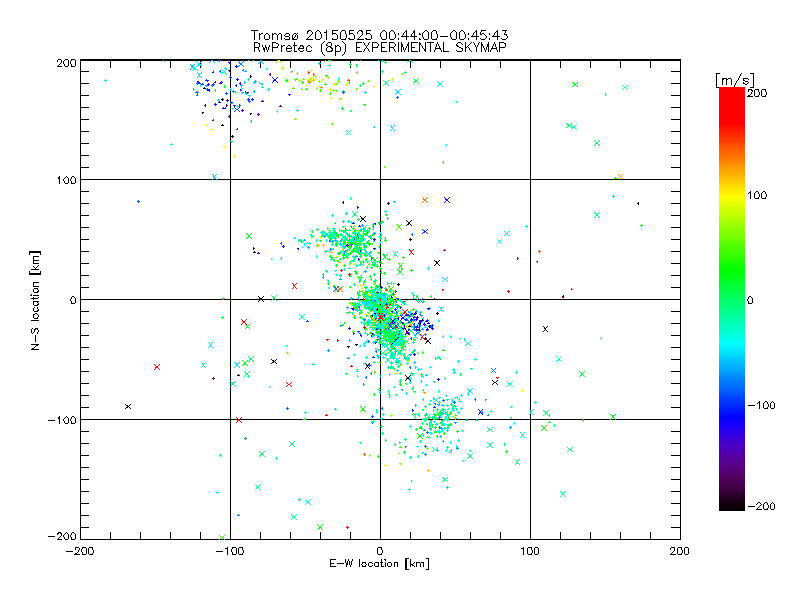Click the '-100' tick label on the E-W axis
This screenshot has width=800, height=600.
pyautogui.click(x=230, y=551)
